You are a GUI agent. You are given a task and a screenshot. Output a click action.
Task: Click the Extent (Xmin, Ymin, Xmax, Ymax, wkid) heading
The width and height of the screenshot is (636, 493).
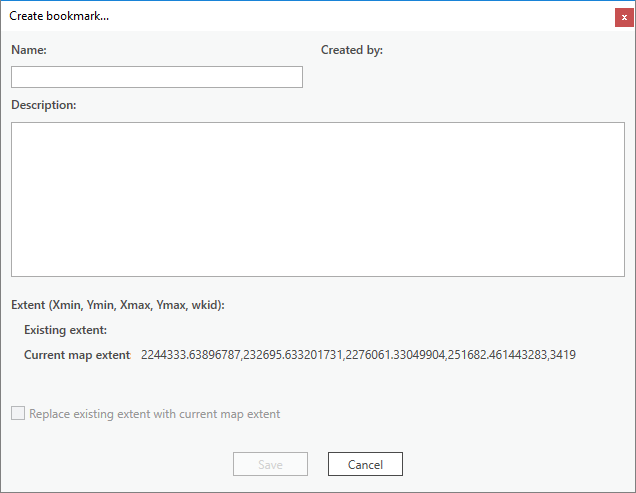118,305
